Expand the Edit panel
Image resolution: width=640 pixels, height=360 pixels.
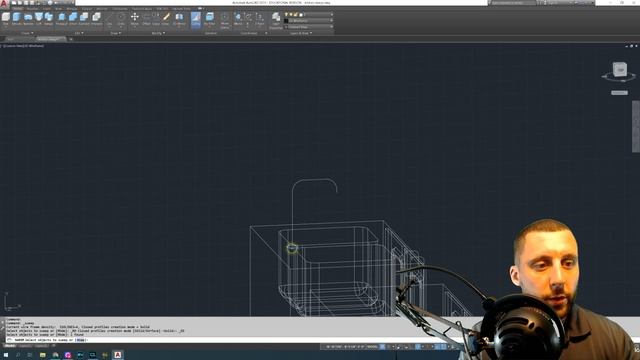click(x=79, y=33)
